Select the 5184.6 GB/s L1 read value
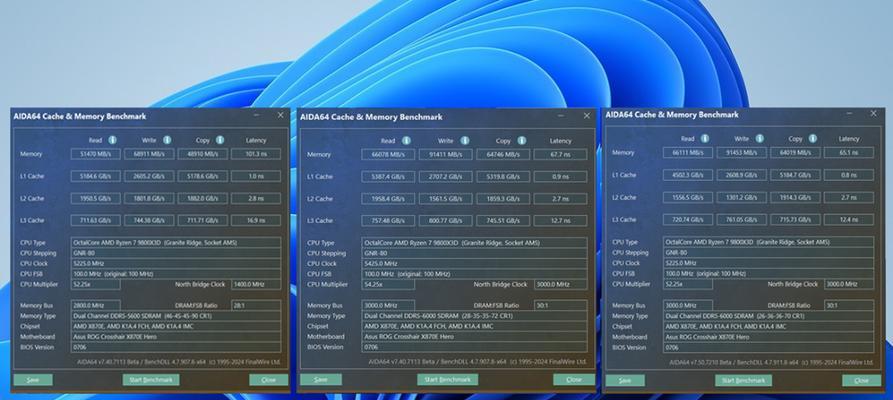 tap(95, 176)
